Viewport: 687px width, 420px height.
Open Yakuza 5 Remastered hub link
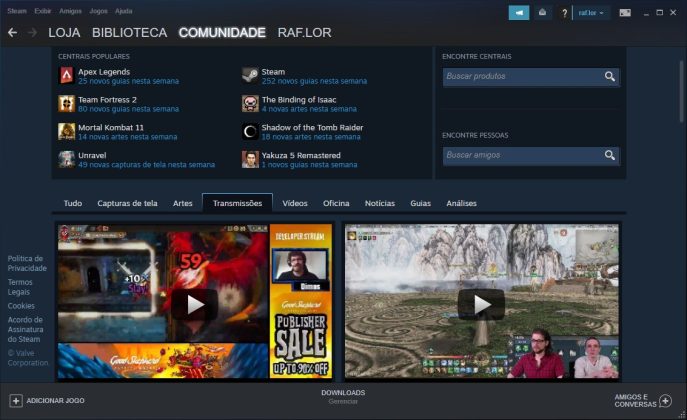pyautogui.click(x=301, y=155)
